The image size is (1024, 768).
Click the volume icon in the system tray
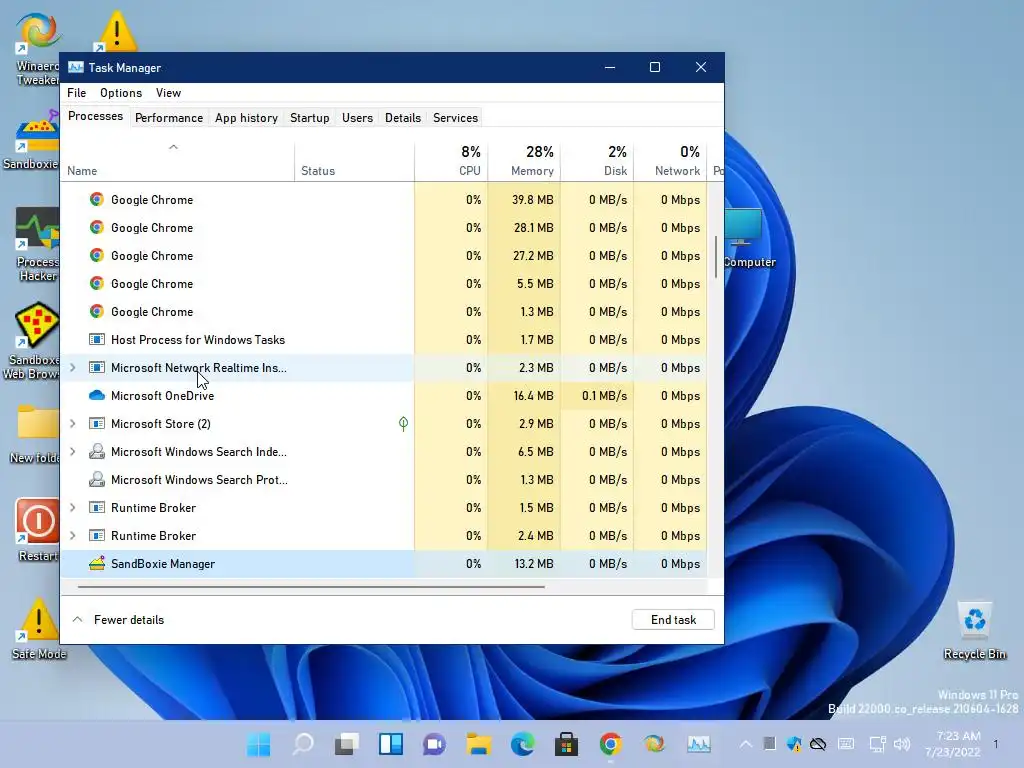[902, 744]
